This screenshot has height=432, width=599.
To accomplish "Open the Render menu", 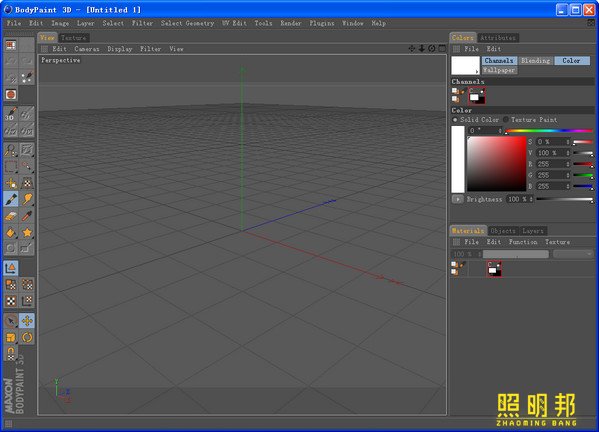I will click(x=291, y=23).
